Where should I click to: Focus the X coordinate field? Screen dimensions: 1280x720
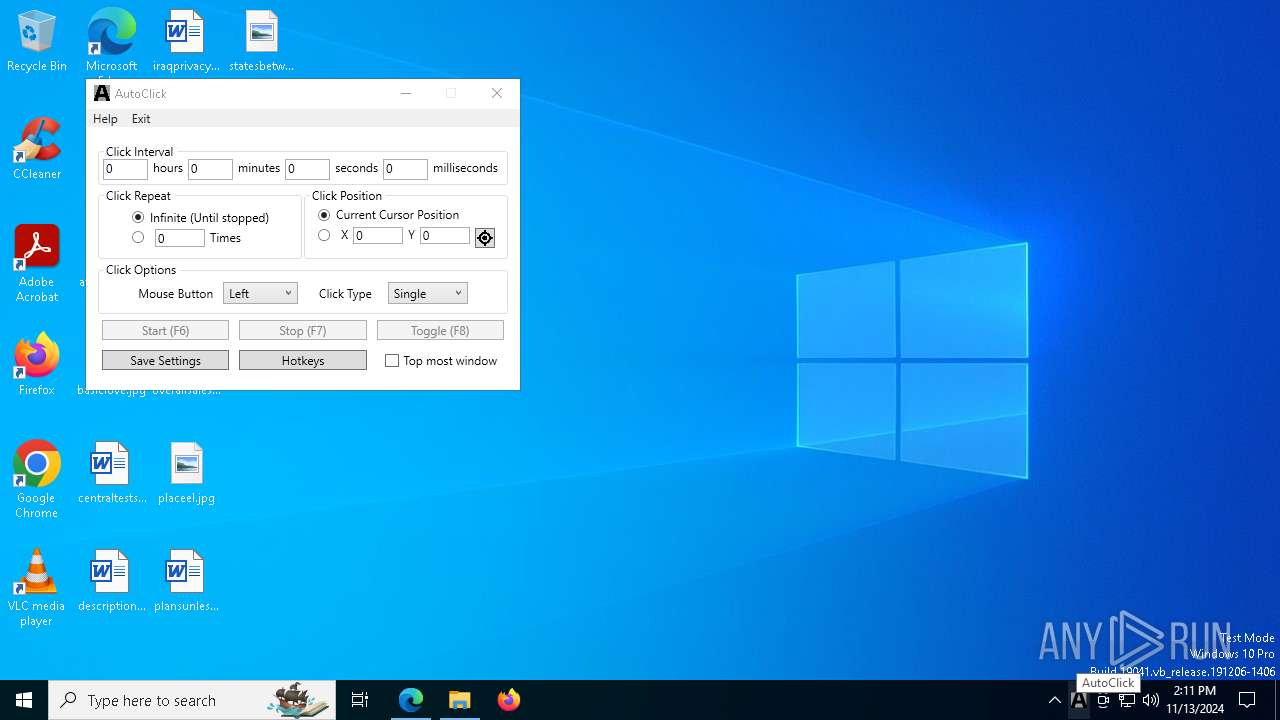[378, 236]
